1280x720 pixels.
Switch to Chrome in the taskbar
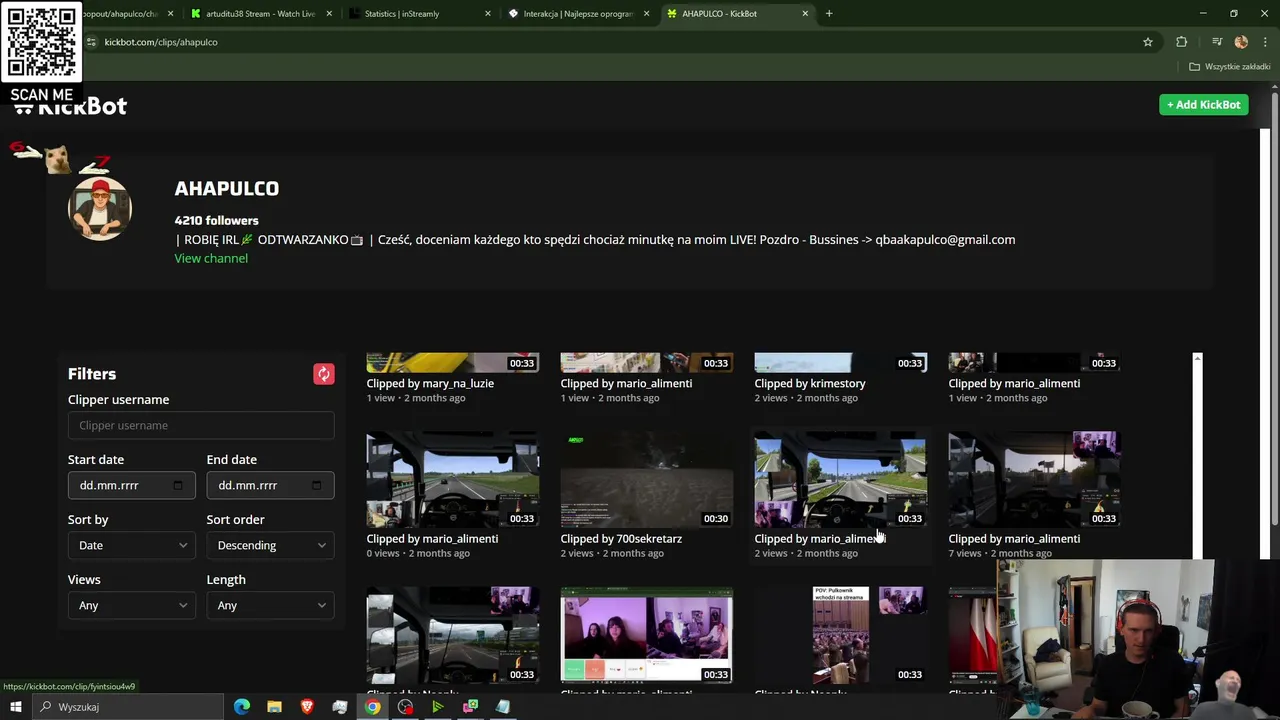click(372, 707)
